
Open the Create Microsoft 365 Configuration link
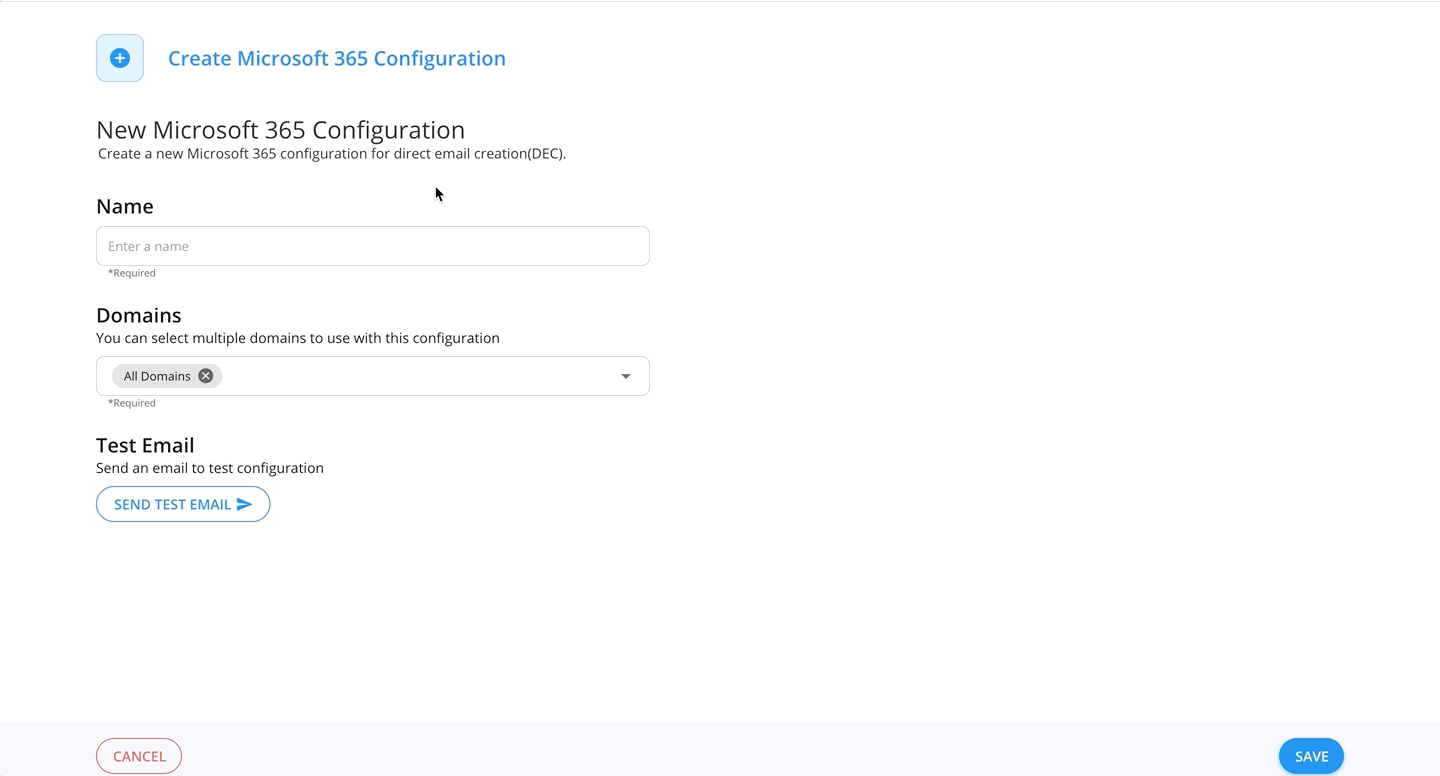pyautogui.click(x=336, y=58)
